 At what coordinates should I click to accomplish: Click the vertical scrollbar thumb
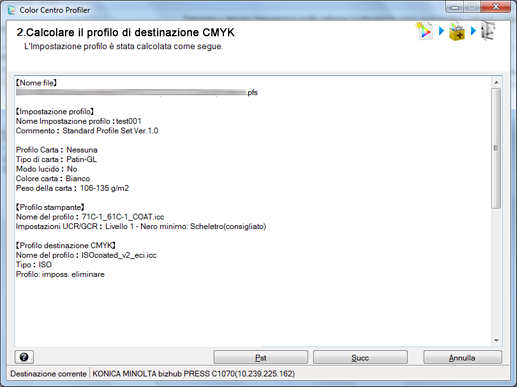pyautogui.click(x=496, y=148)
